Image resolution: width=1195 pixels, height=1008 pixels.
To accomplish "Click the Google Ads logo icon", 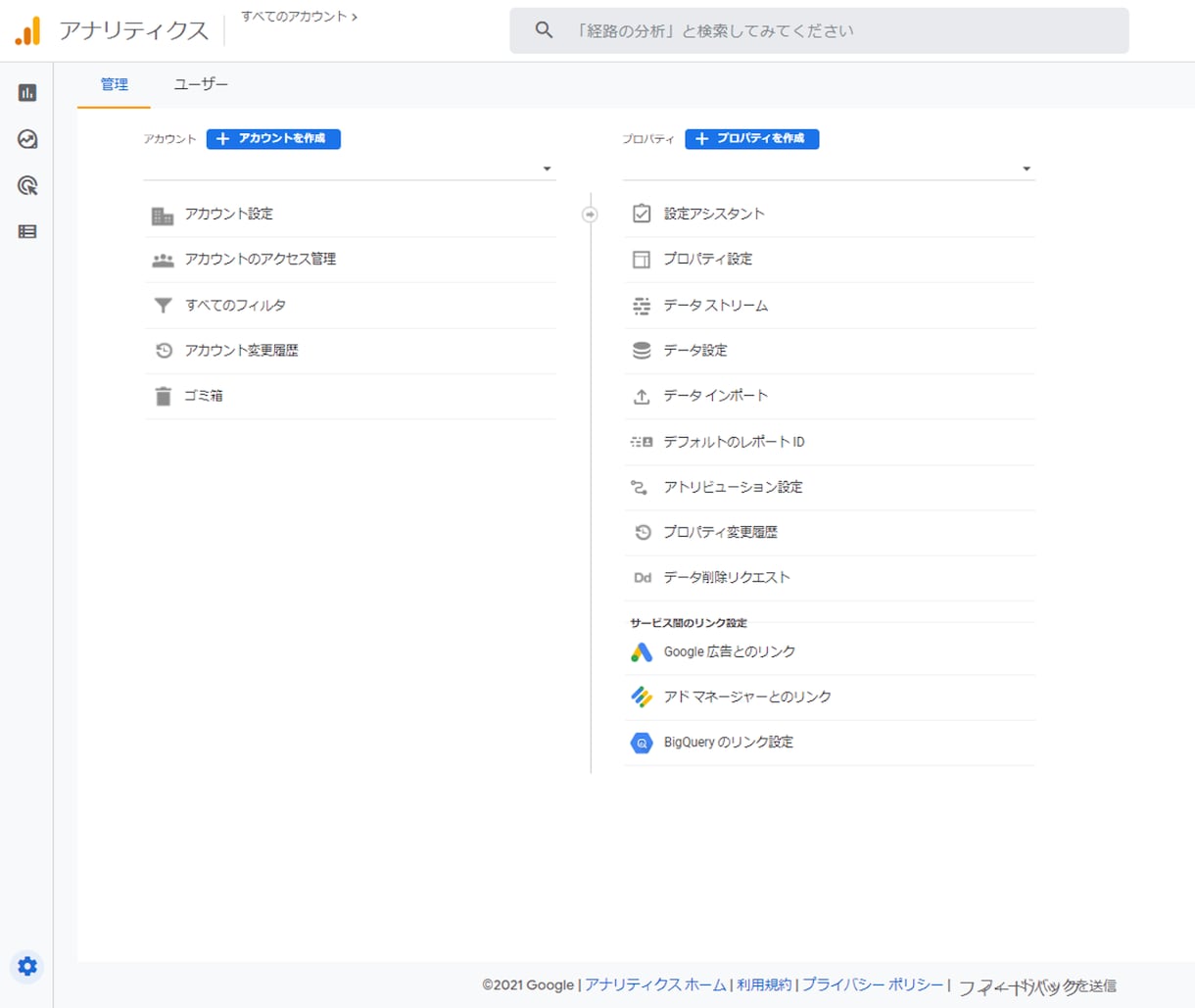I will tap(642, 652).
